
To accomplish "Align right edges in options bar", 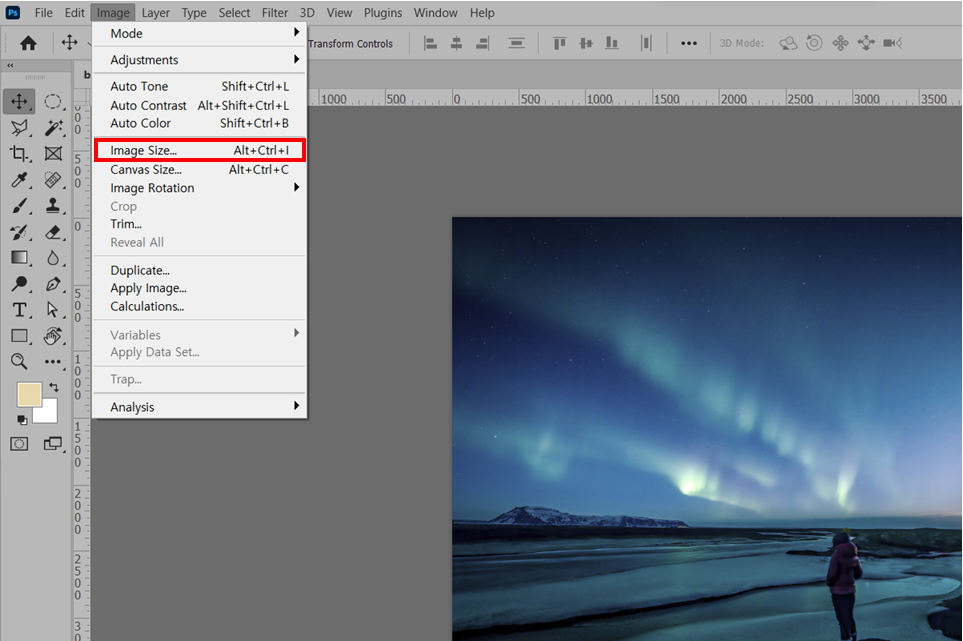I will tap(483, 43).
